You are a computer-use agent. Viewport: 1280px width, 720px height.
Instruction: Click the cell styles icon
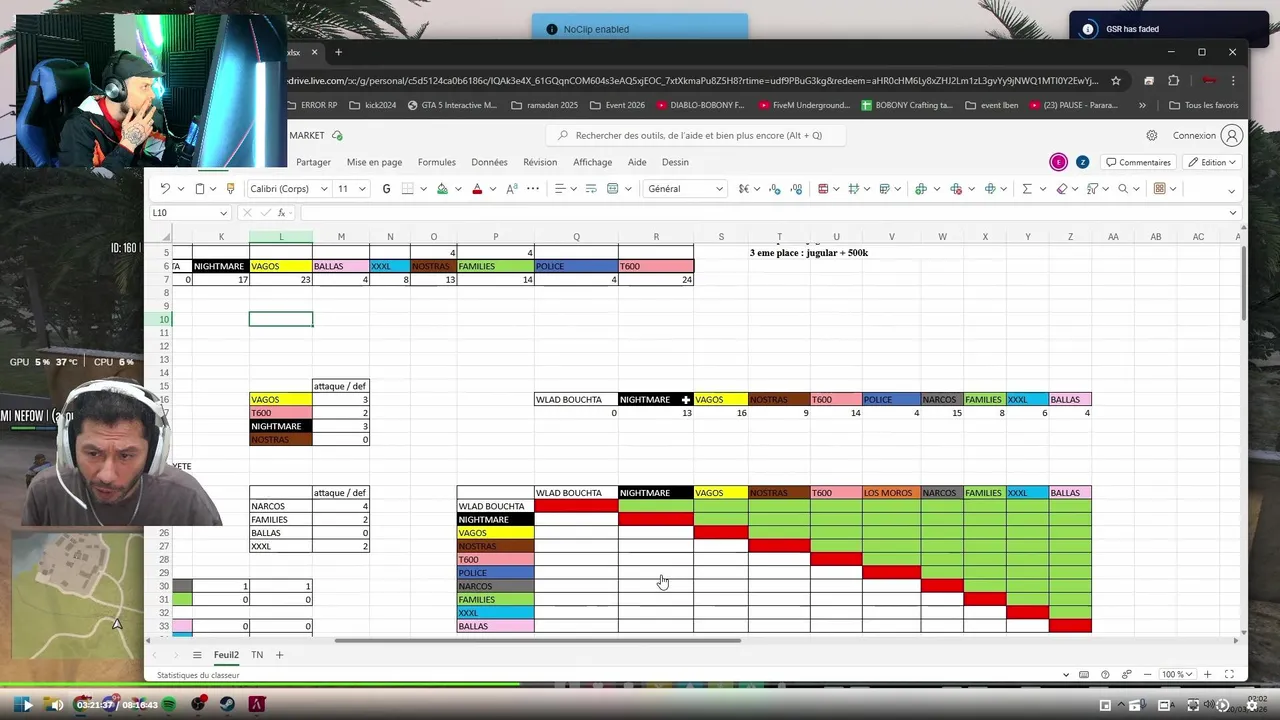coord(886,188)
